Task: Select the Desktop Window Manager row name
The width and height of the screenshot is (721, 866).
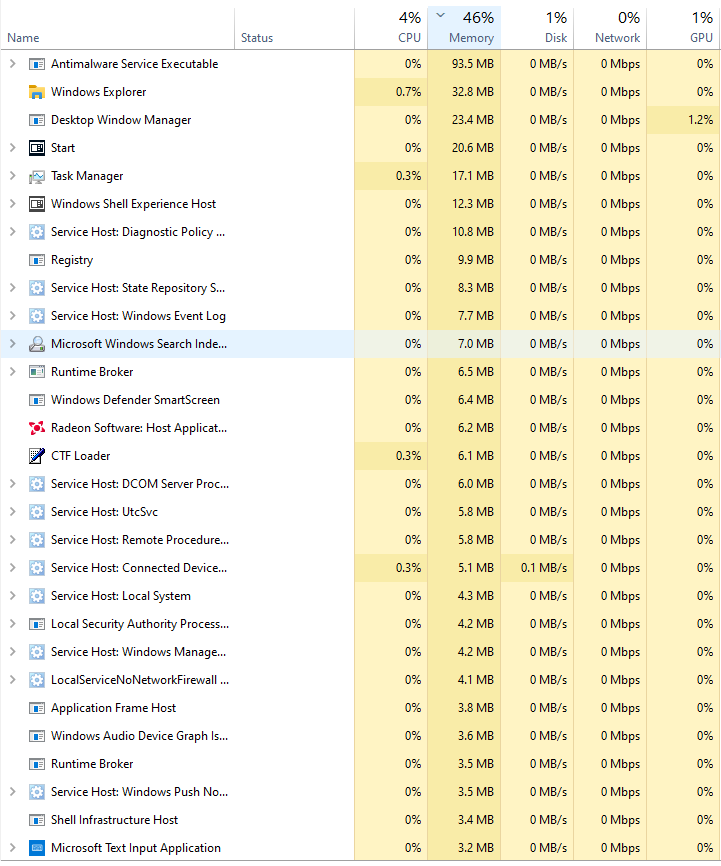Action: [x=121, y=120]
